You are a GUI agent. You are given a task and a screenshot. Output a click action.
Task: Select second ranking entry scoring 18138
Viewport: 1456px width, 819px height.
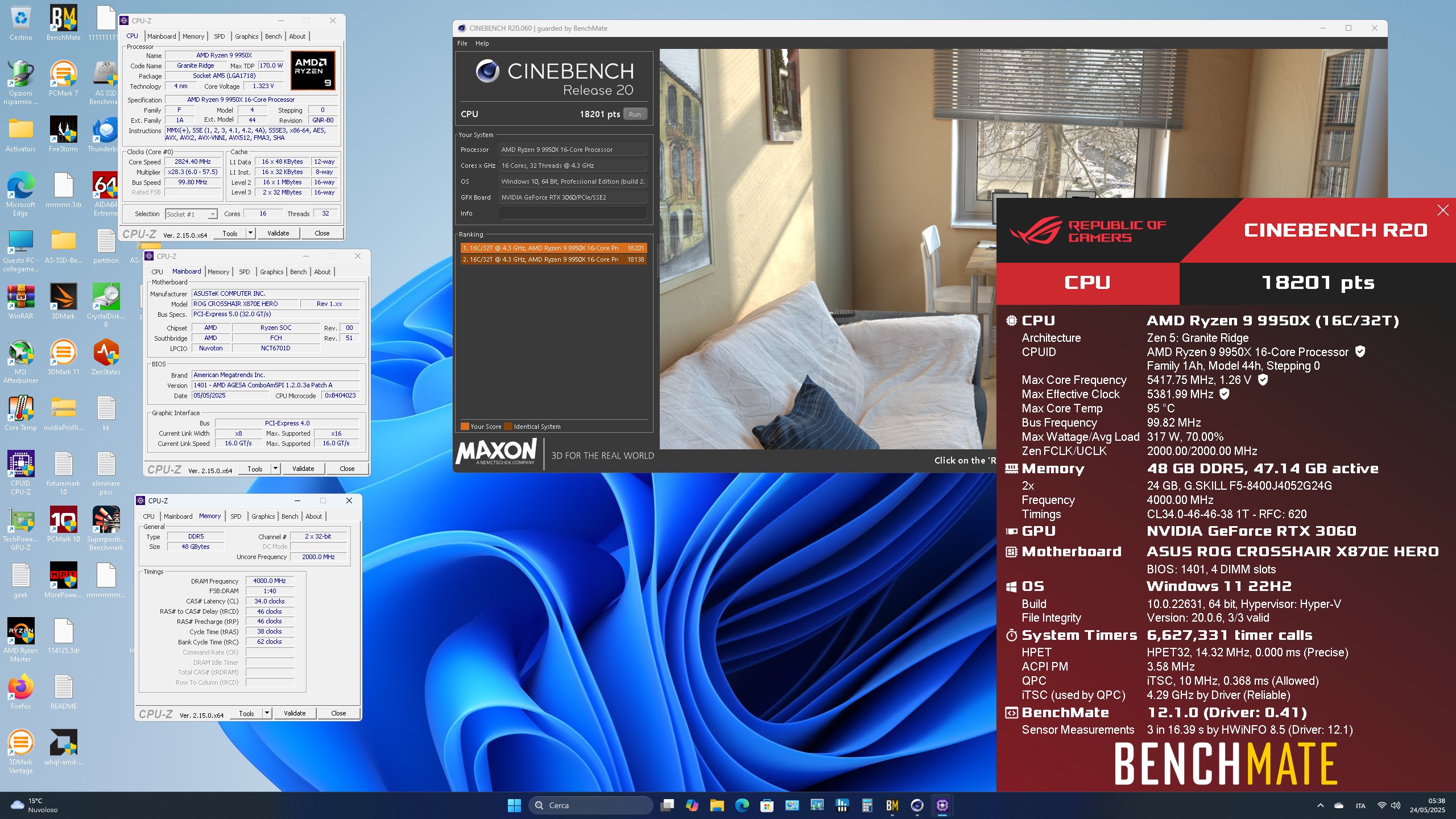553,259
